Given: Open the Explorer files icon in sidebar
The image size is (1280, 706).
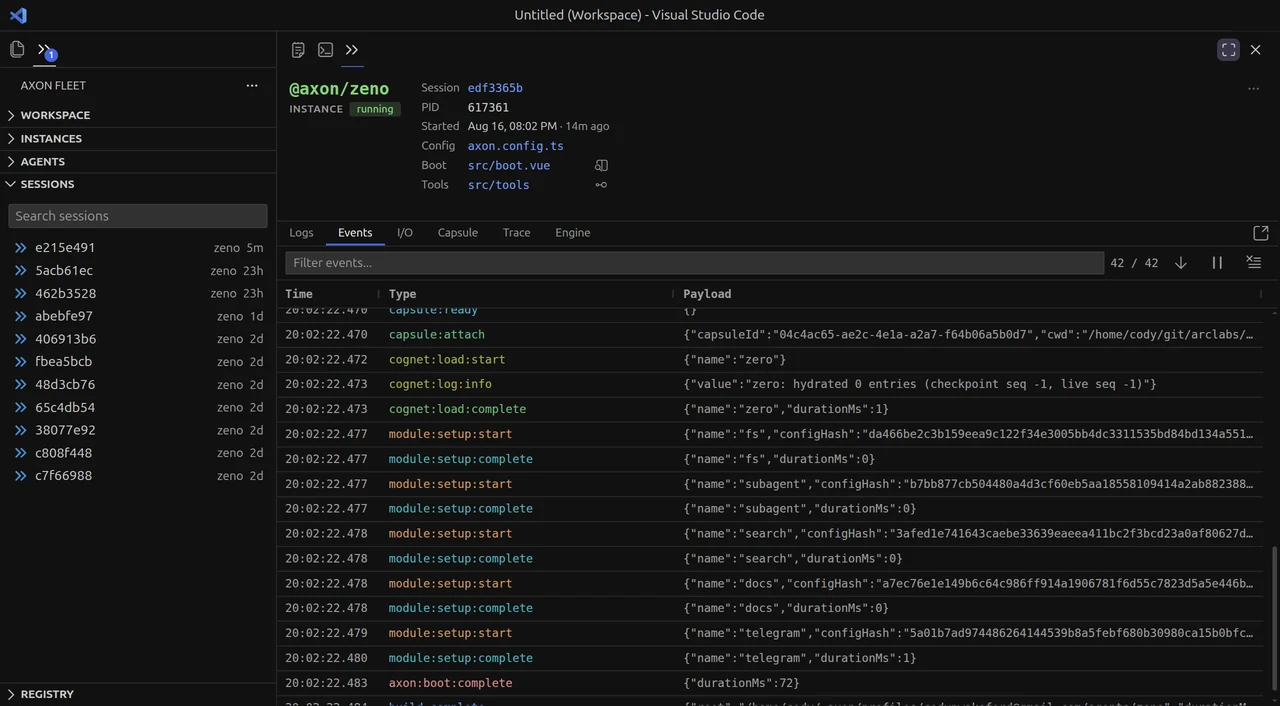Looking at the screenshot, I should point(17,49).
